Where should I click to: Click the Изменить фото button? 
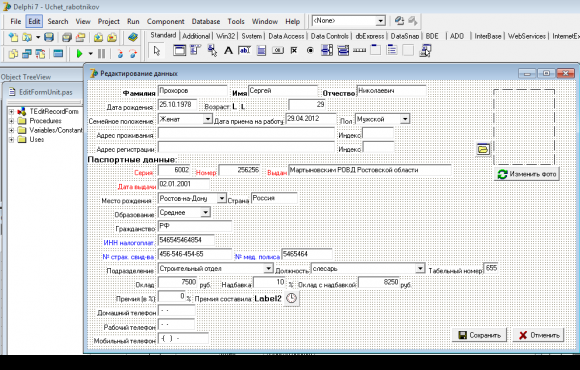click(527, 174)
